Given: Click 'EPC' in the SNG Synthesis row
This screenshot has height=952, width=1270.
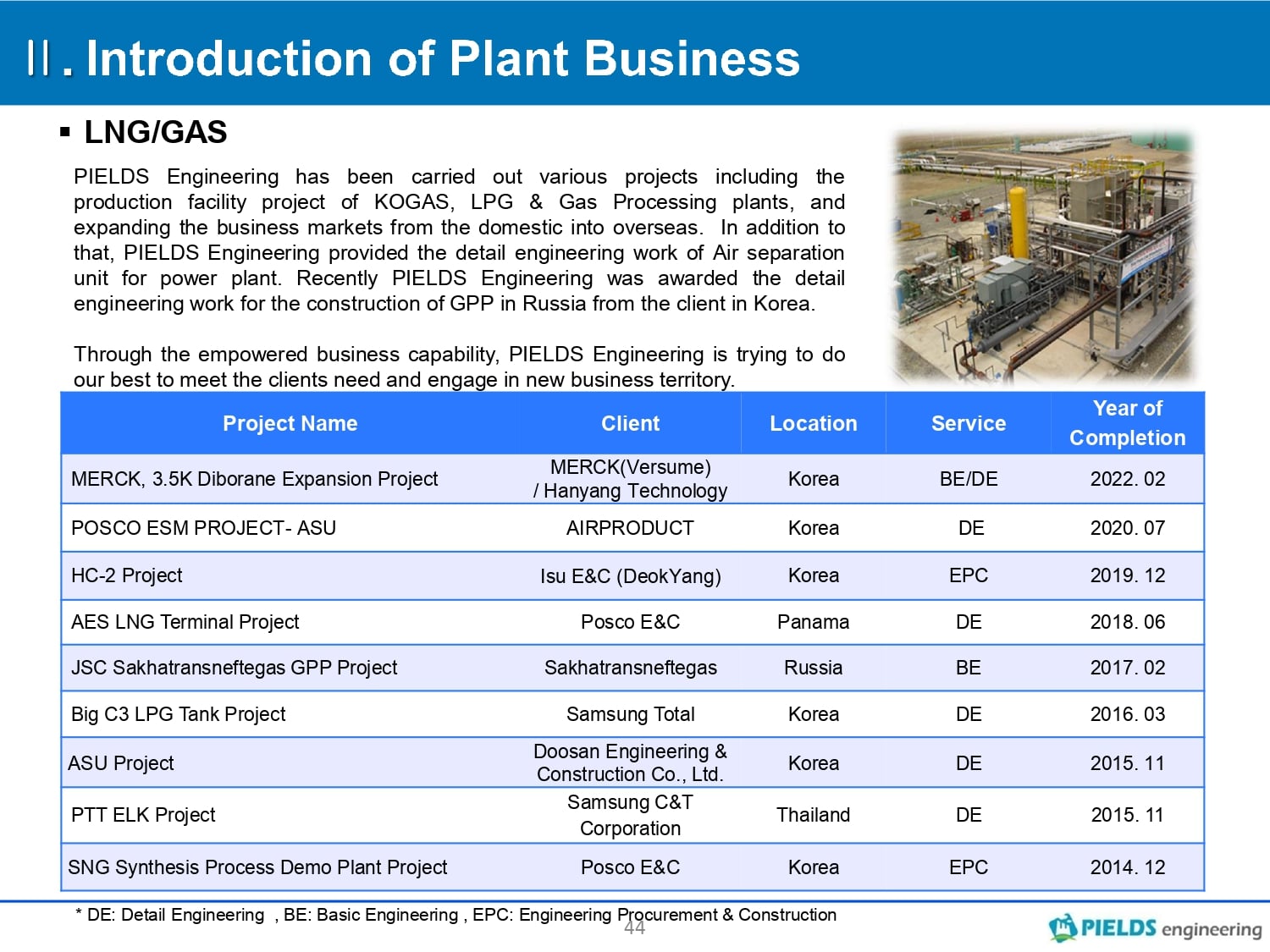Looking at the screenshot, I should [969, 867].
